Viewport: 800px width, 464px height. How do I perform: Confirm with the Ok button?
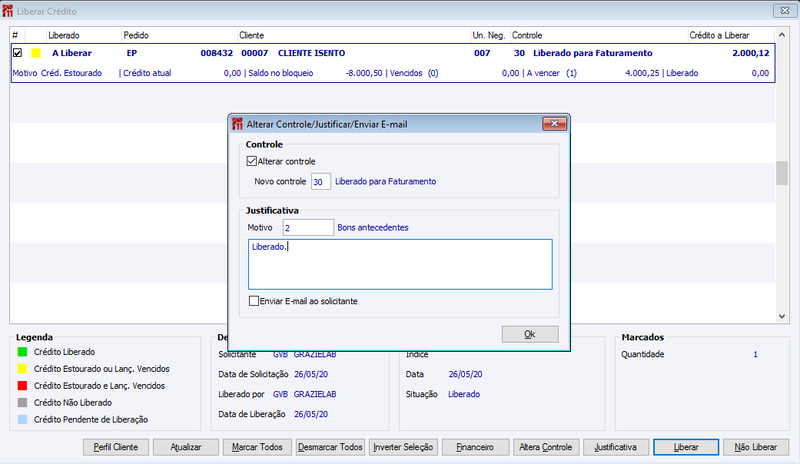click(x=530, y=334)
